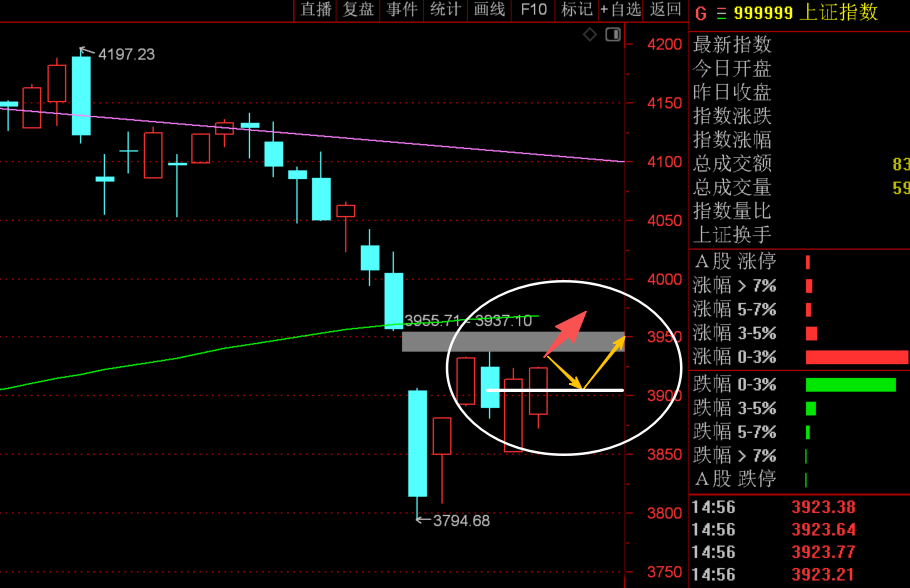The image size is (910, 588).
Task: Click the 3955.71 - 3937.10 gap label
Action: pos(468,320)
